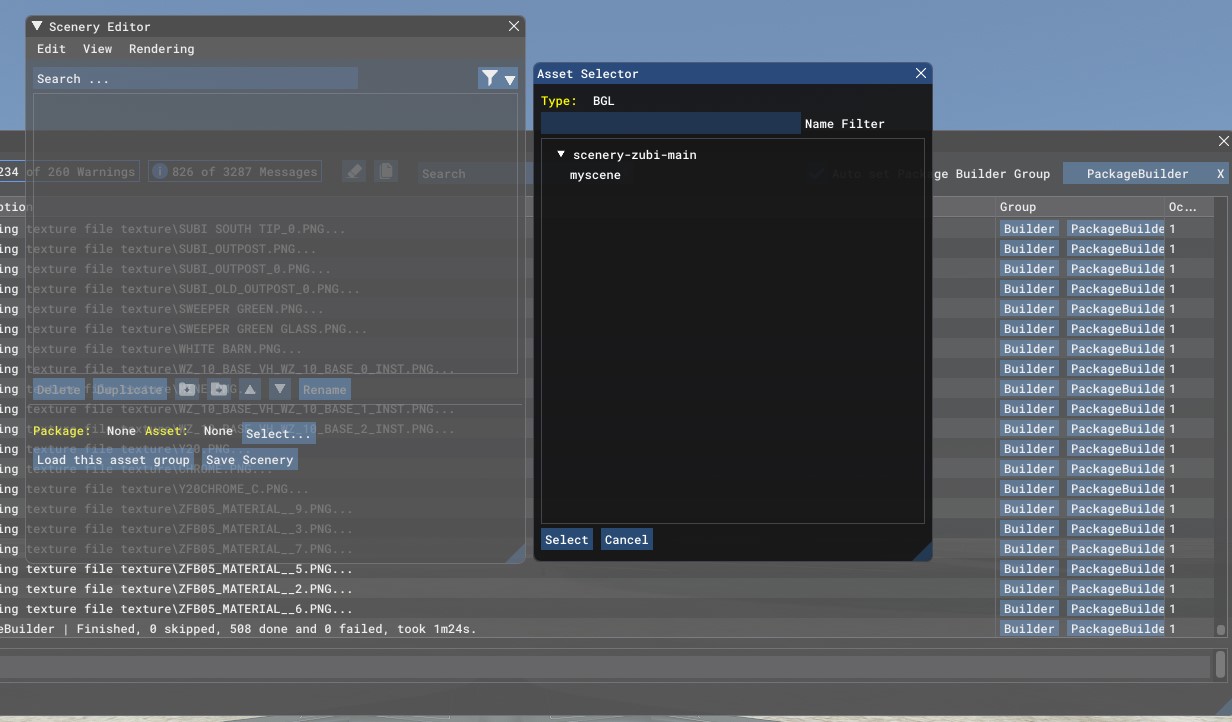Viewport: 1232px width, 722px height.
Task: Open the Rendering menu
Action: coord(161,49)
